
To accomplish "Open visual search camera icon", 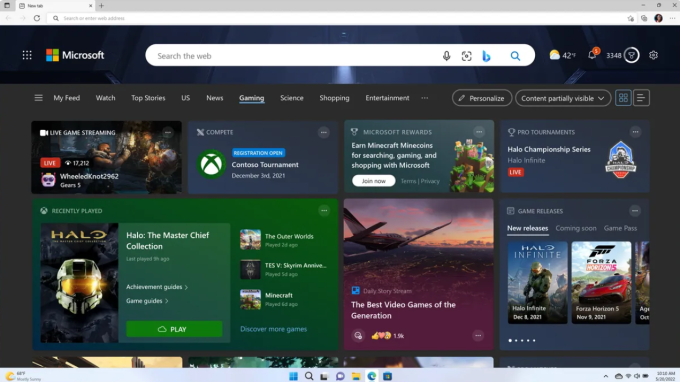I will coord(466,56).
